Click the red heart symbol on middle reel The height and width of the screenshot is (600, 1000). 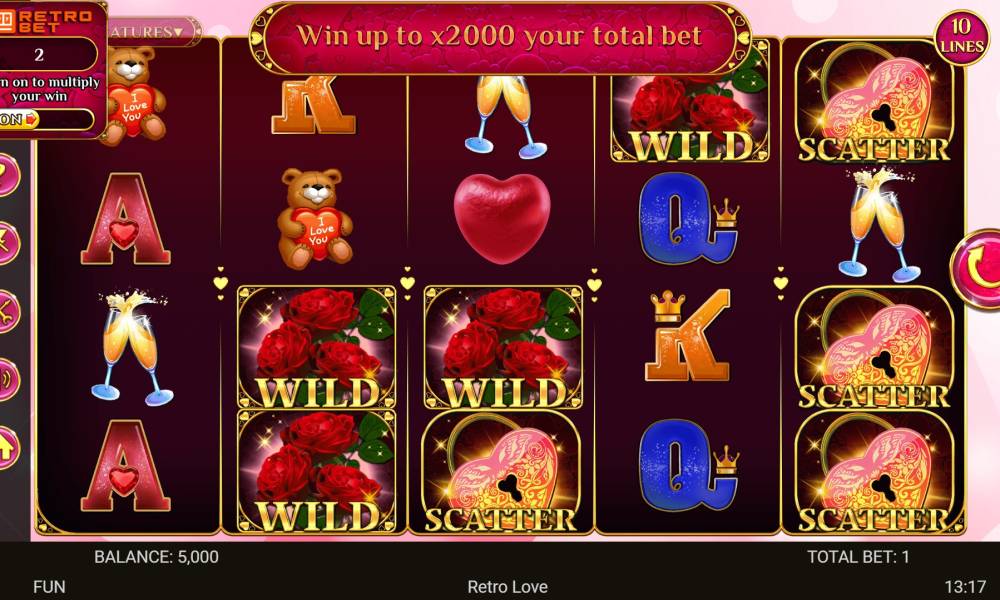pyautogui.click(x=502, y=217)
